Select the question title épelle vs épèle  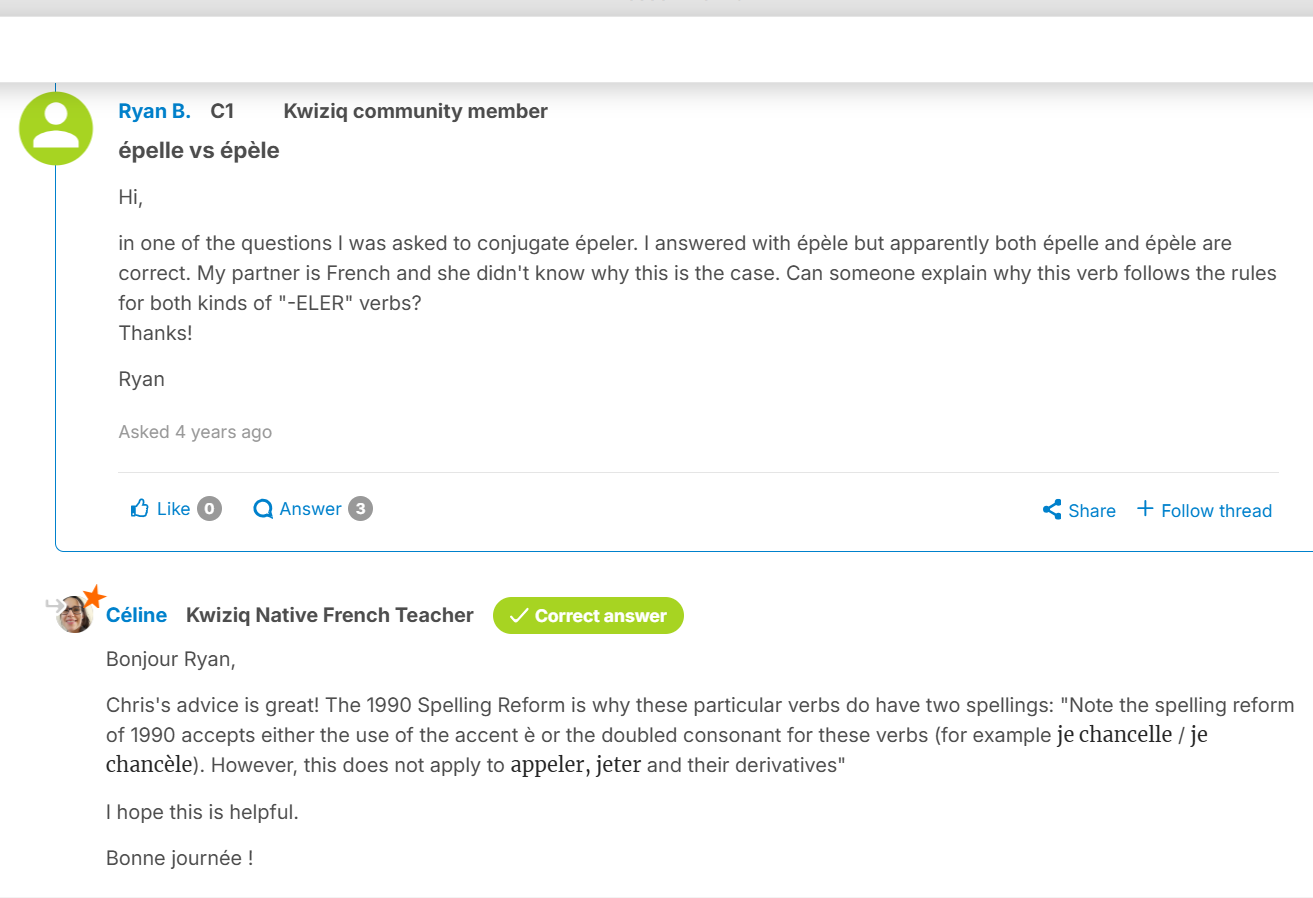pyautogui.click(x=199, y=150)
